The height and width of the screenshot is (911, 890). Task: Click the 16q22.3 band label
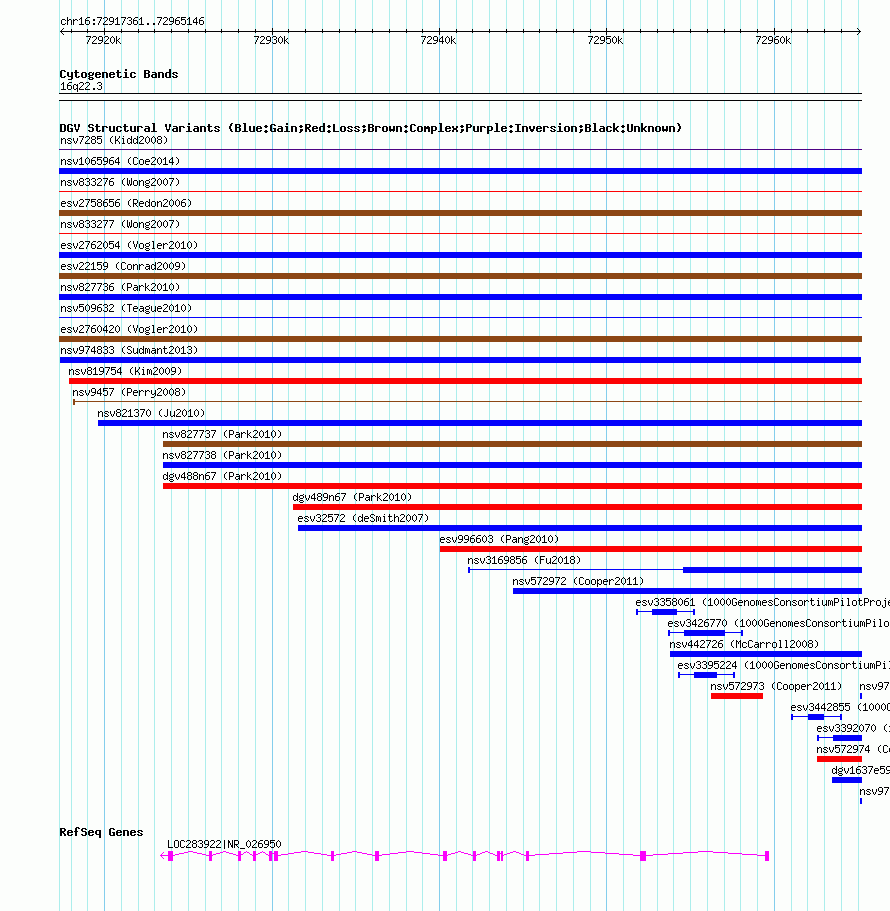[x=81, y=87]
